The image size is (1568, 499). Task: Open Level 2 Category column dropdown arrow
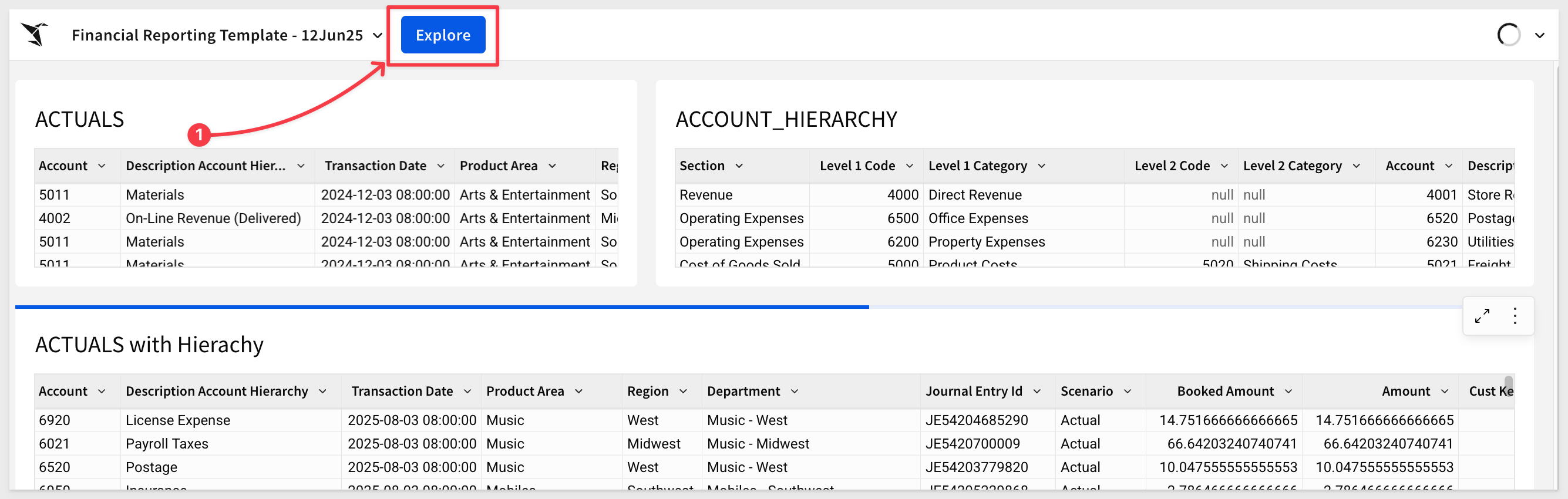click(x=1356, y=166)
